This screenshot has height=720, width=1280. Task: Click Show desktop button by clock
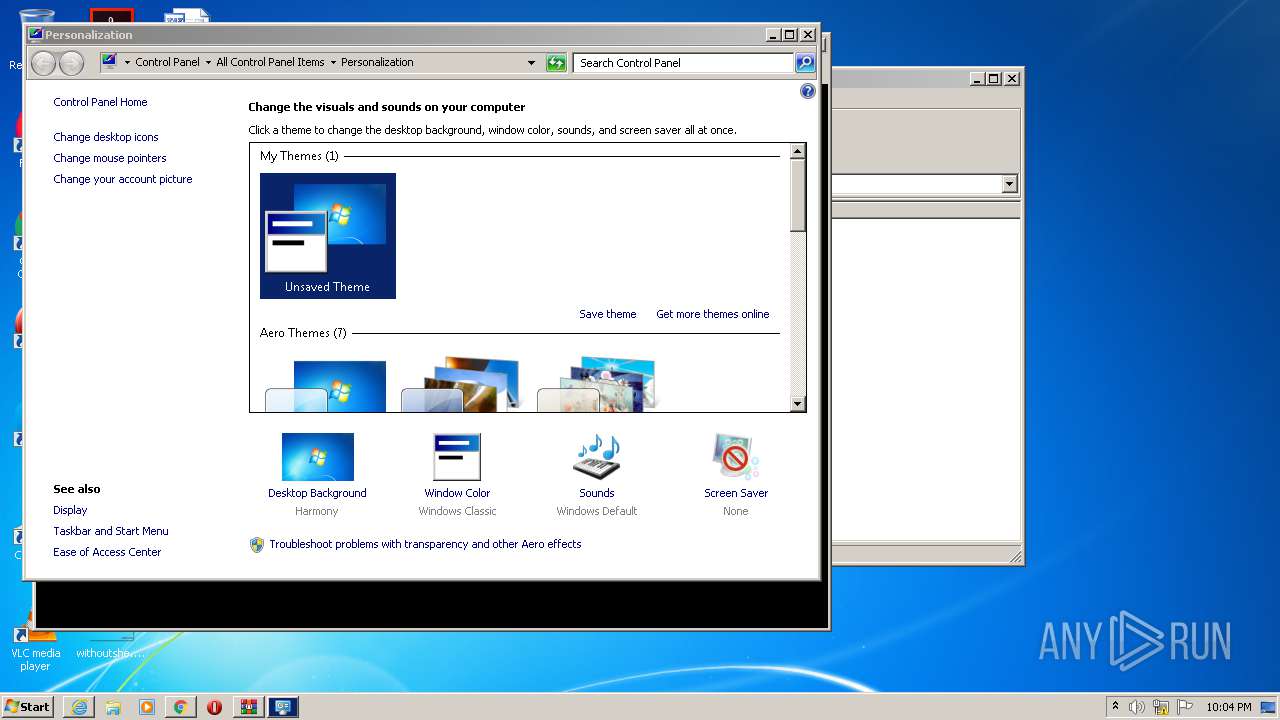[x=1268, y=707]
